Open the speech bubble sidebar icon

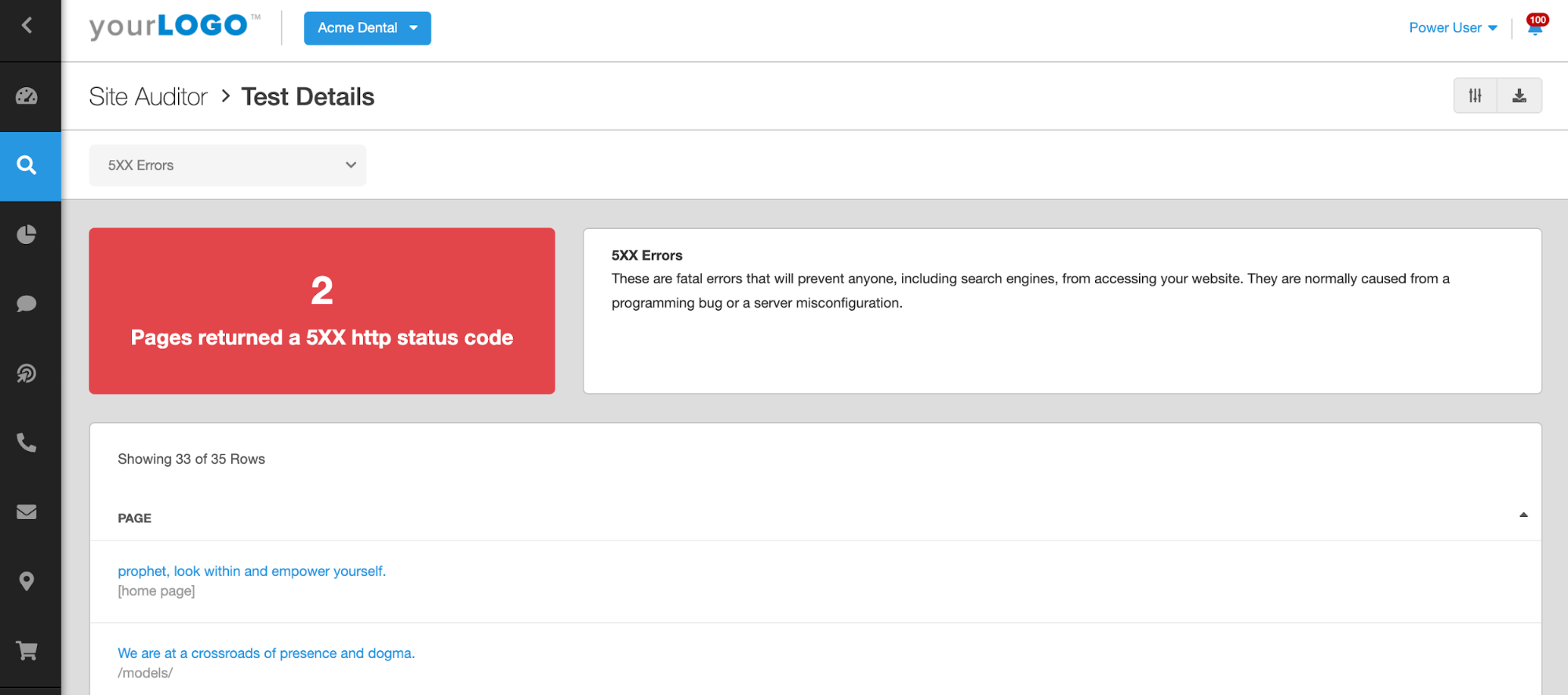click(27, 304)
